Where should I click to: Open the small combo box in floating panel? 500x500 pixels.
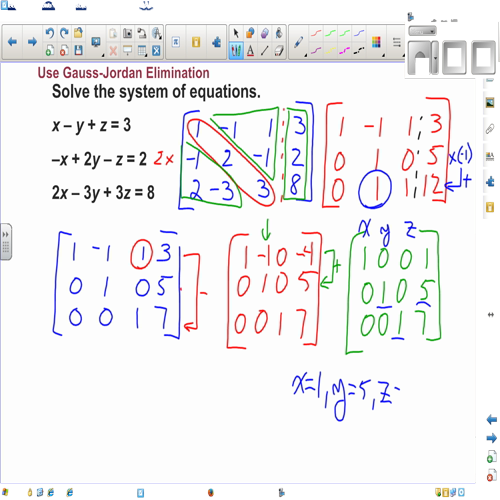point(422,31)
